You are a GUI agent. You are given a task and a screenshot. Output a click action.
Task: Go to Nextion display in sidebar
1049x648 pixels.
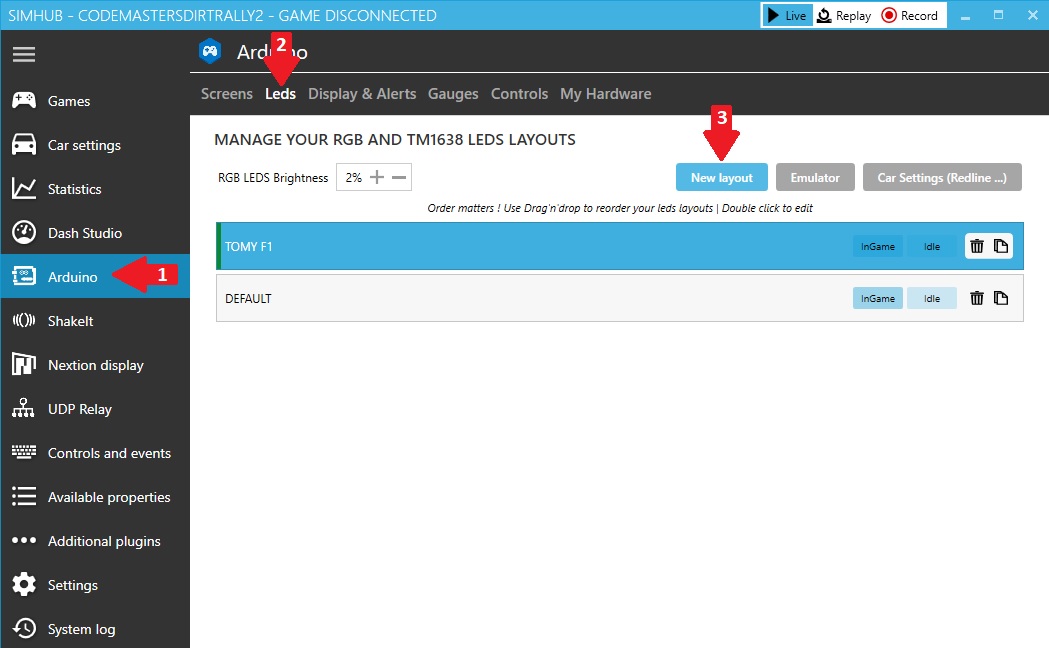[x=96, y=365]
